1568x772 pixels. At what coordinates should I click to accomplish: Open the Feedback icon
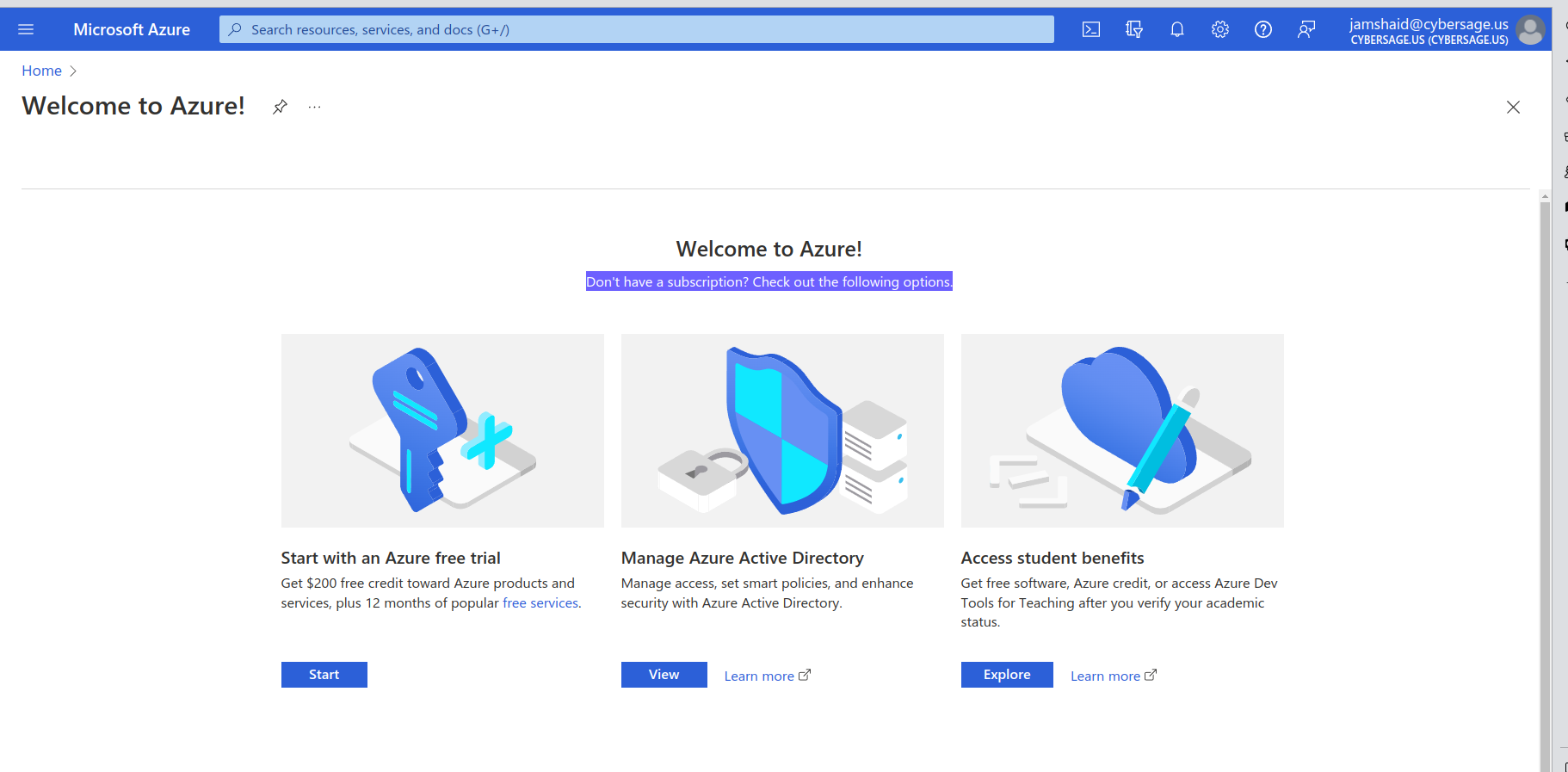tap(1306, 29)
